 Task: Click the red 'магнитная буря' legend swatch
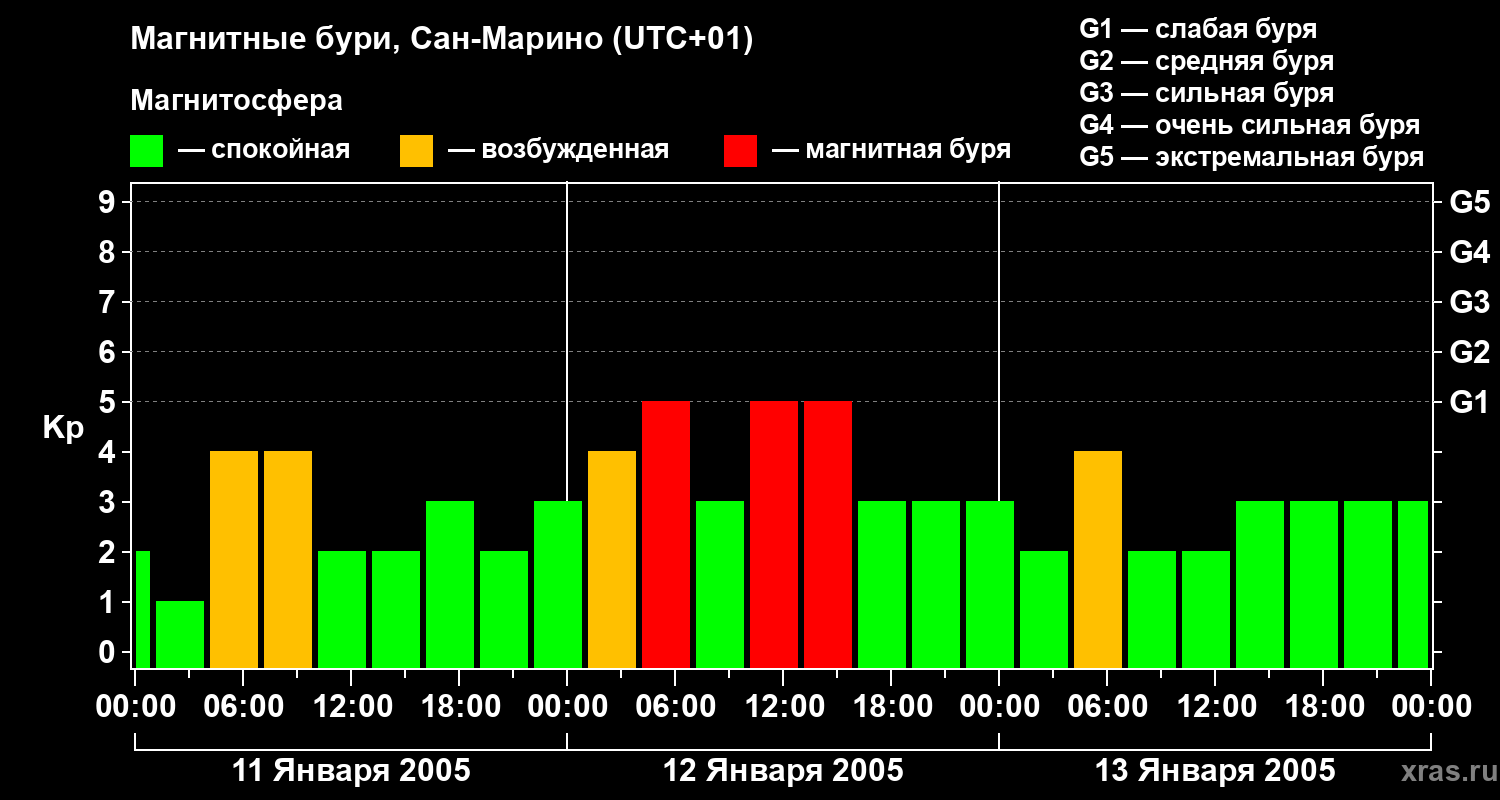click(x=740, y=151)
